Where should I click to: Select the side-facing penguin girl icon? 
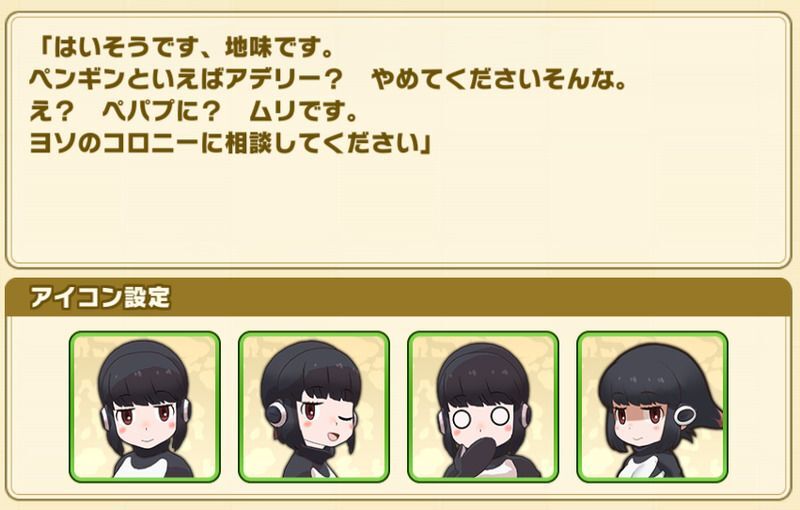pyautogui.click(x=652, y=406)
